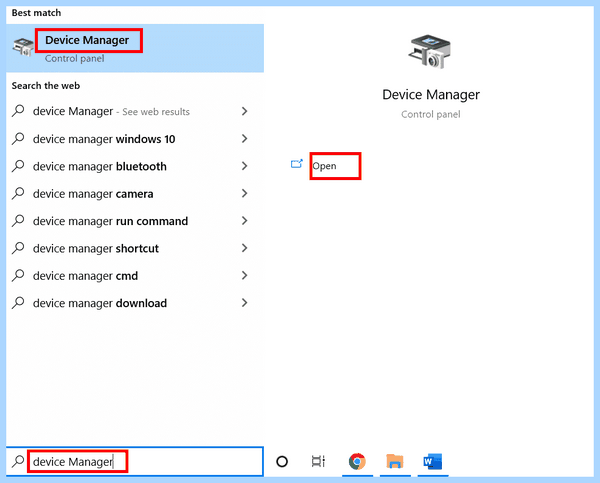Click the 'Search the web' heading
The width and height of the screenshot is (600, 483).
(x=46, y=86)
